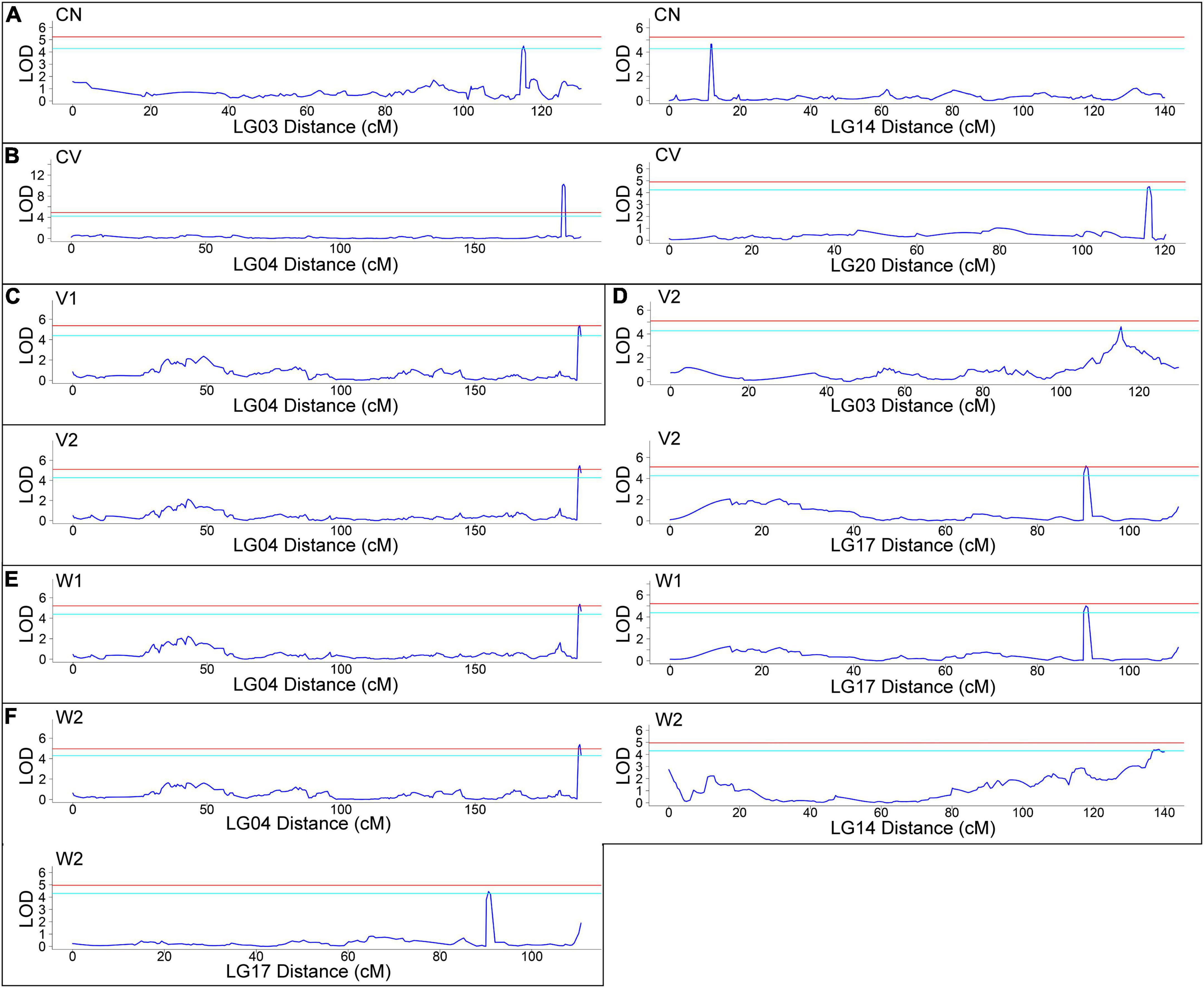Click 'LG17 Distance (cM)' label in bottom plot

pyautogui.click(x=308, y=972)
